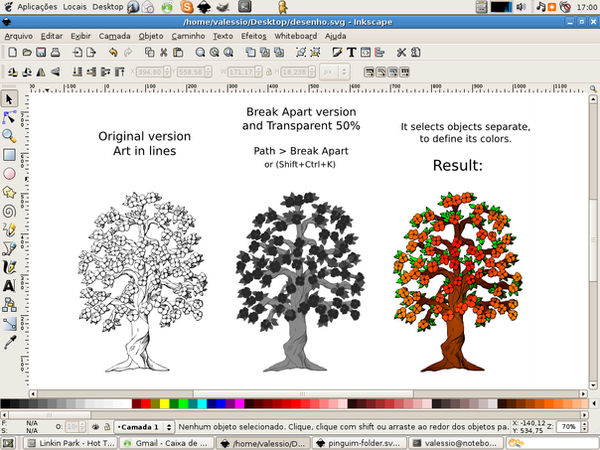This screenshot has width=600, height=450.
Task: Pick the magenta palette swatch
Action: (x=240, y=403)
